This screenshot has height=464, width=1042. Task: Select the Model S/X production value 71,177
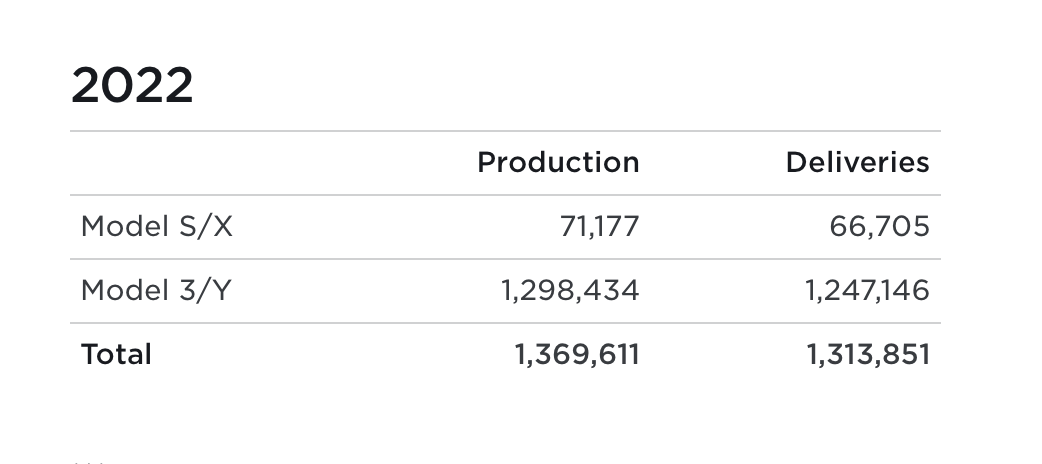point(599,227)
